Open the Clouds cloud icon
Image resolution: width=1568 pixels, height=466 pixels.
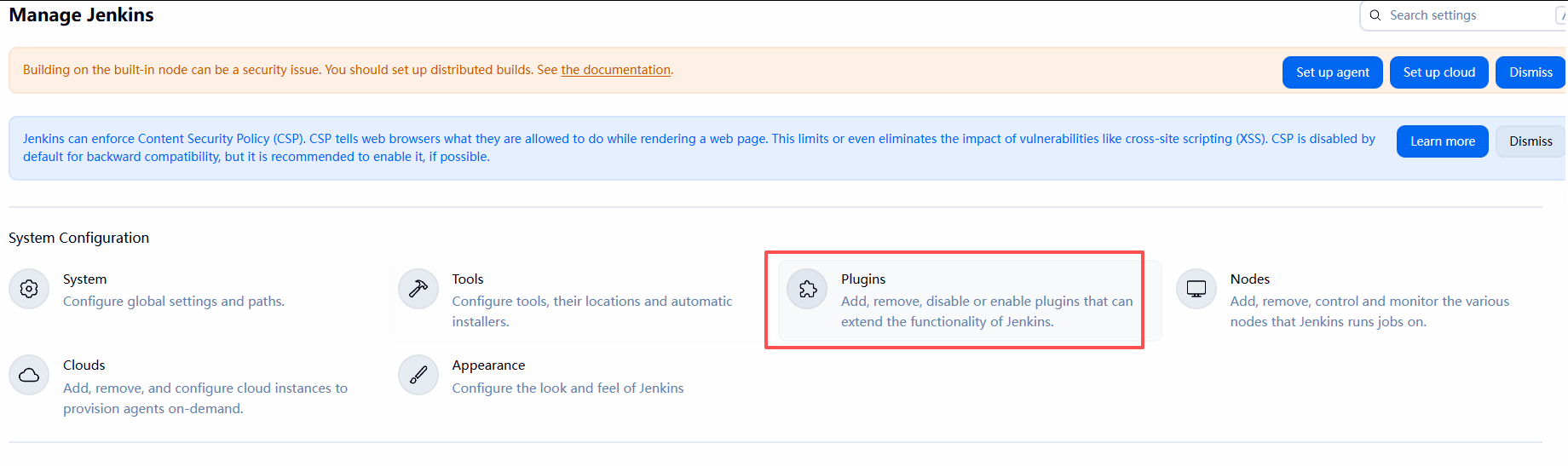point(29,375)
